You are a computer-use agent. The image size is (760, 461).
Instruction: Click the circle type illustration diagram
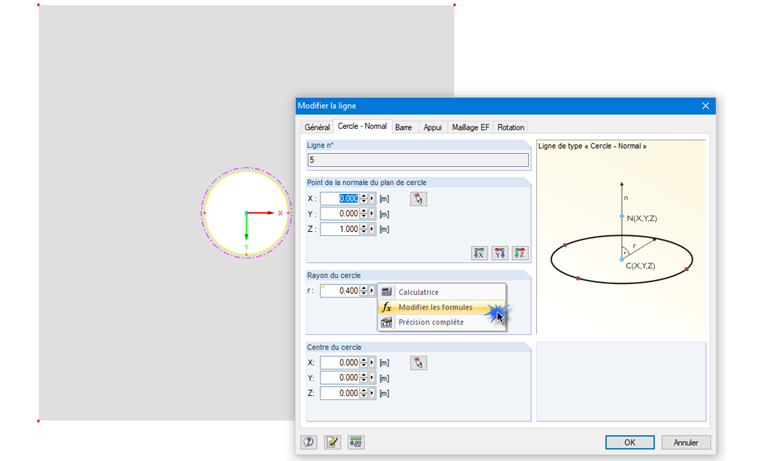621,237
